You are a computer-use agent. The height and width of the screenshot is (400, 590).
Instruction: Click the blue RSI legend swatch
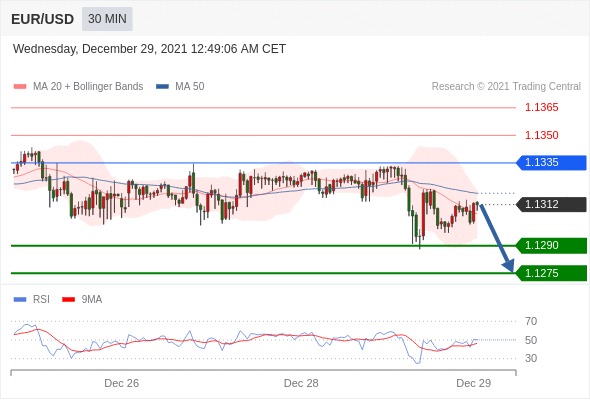point(20,300)
